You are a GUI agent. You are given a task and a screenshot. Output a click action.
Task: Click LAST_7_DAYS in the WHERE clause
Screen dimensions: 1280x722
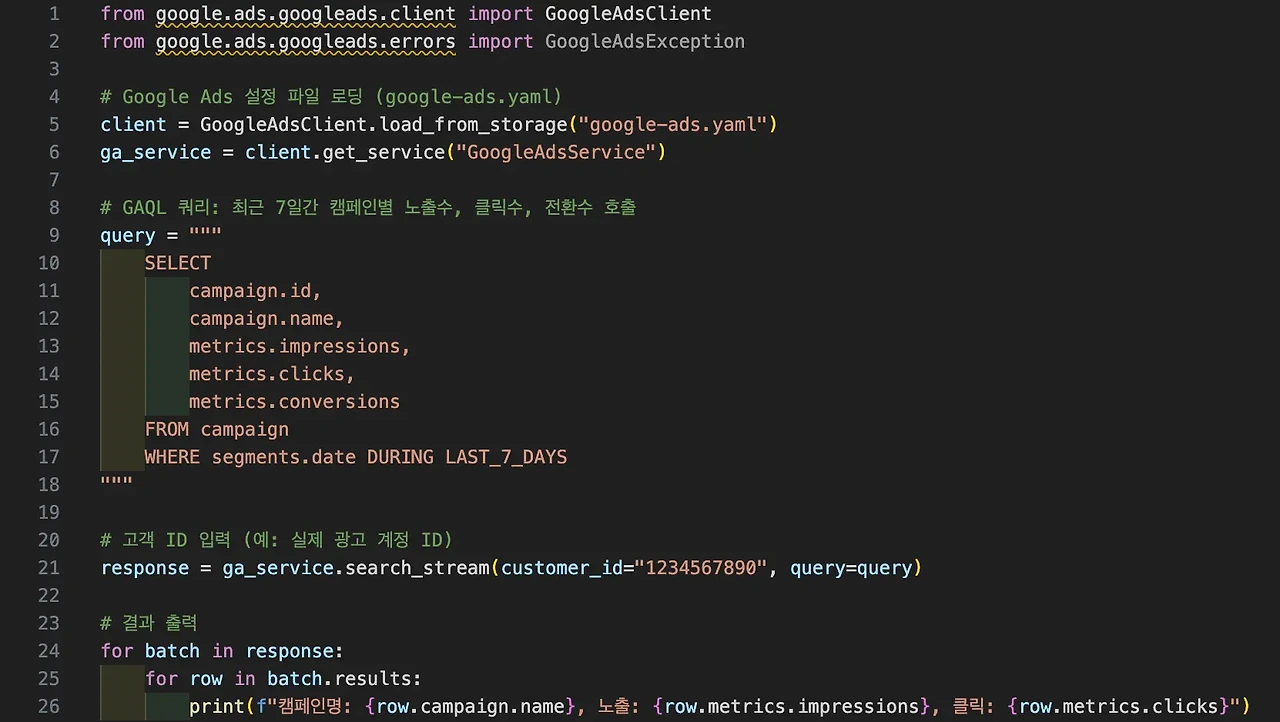506,457
